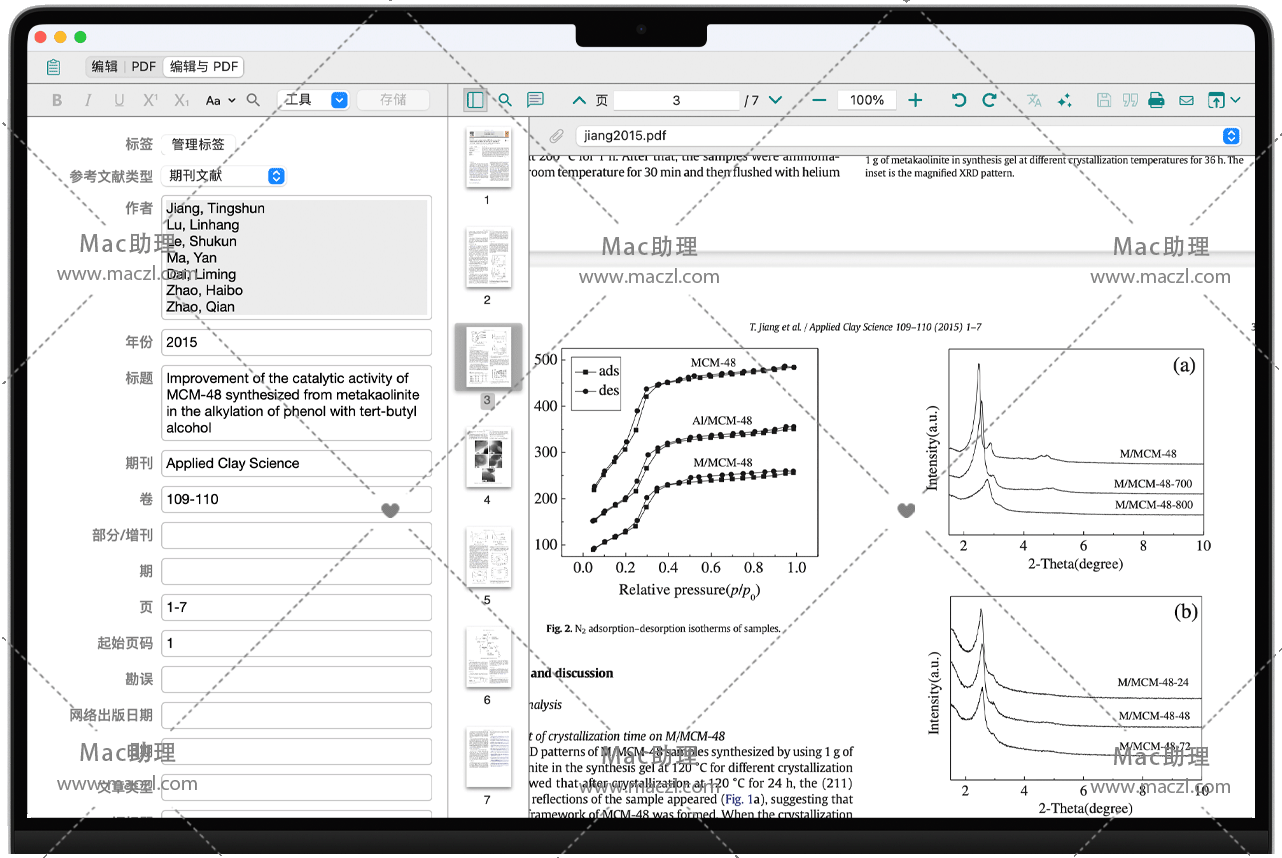Email the PDF via envelope icon
Screen dimensions: 1282x858
(x=1186, y=100)
